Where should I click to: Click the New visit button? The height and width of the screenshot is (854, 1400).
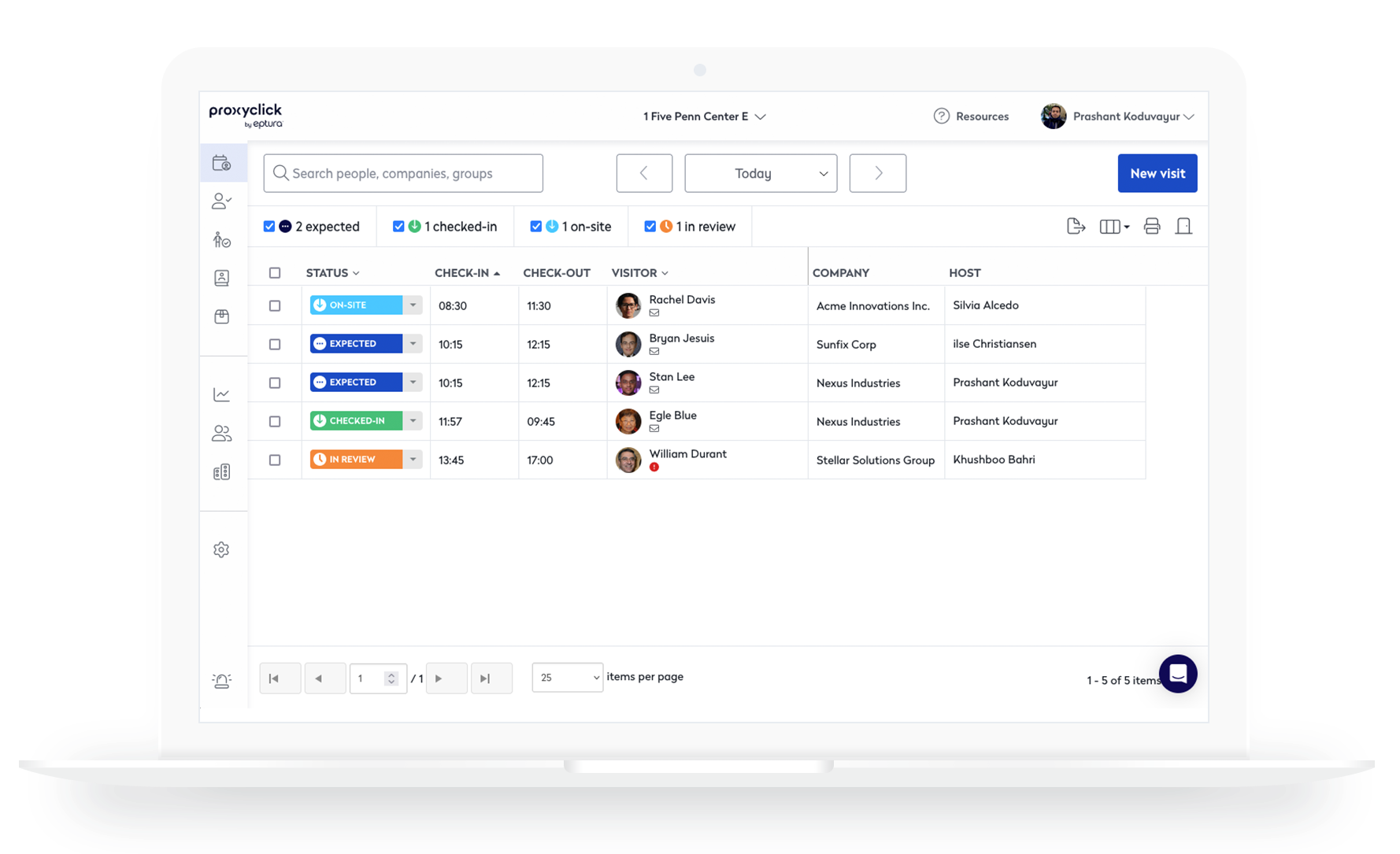pos(1157,173)
